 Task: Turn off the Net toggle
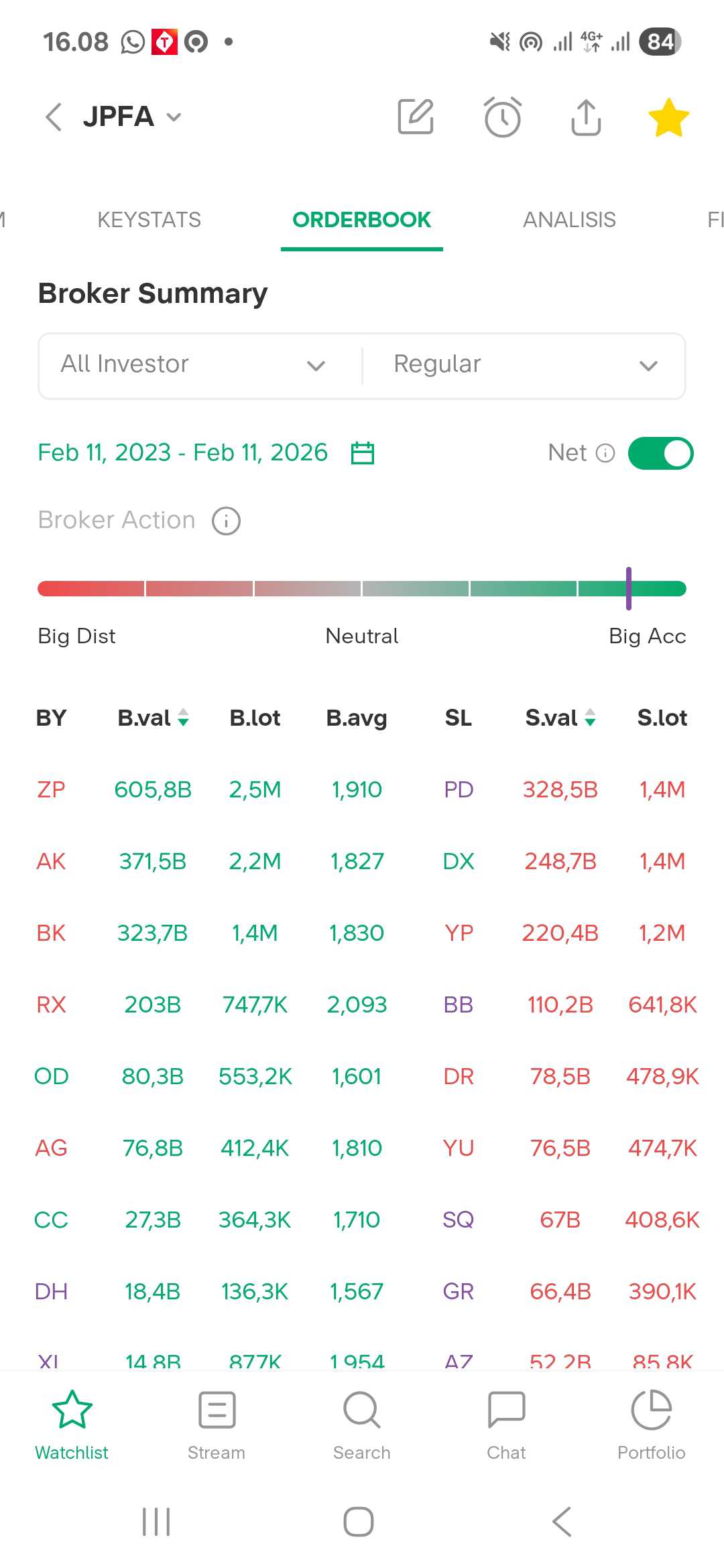tap(660, 454)
